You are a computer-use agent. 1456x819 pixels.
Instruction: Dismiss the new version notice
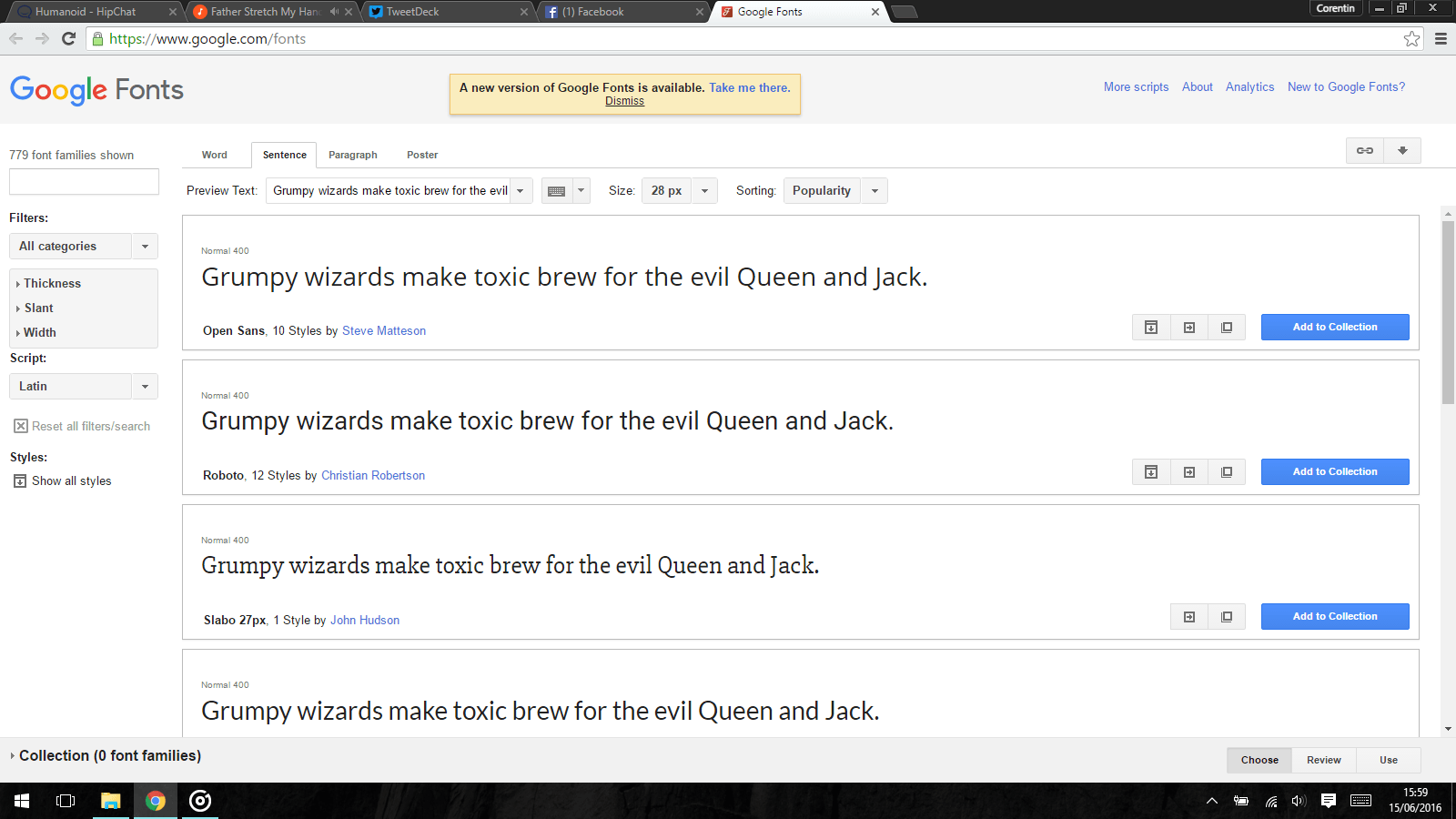(x=624, y=101)
